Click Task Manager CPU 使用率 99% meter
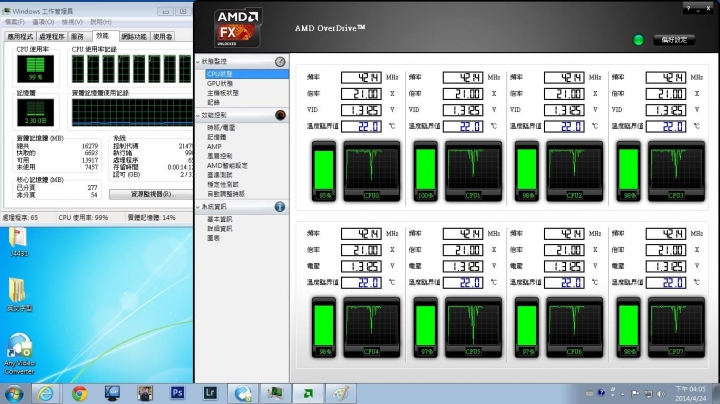This screenshot has width=720, height=404. [x=35, y=69]
